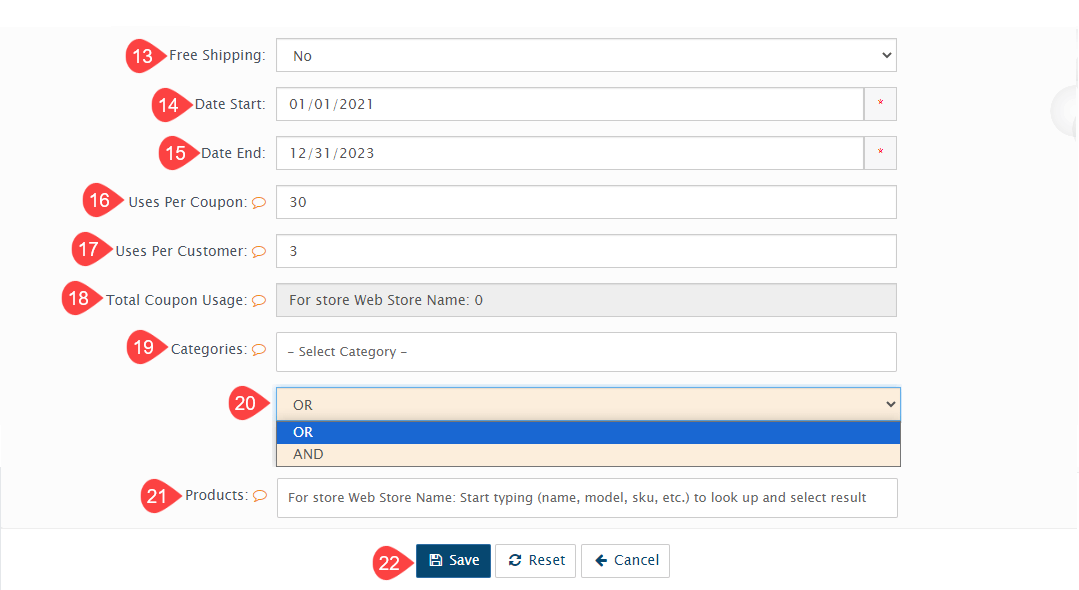Click the Categories help bubble icon
The height and width of the screenshot is (590, 1079).
tap(259, 350)
